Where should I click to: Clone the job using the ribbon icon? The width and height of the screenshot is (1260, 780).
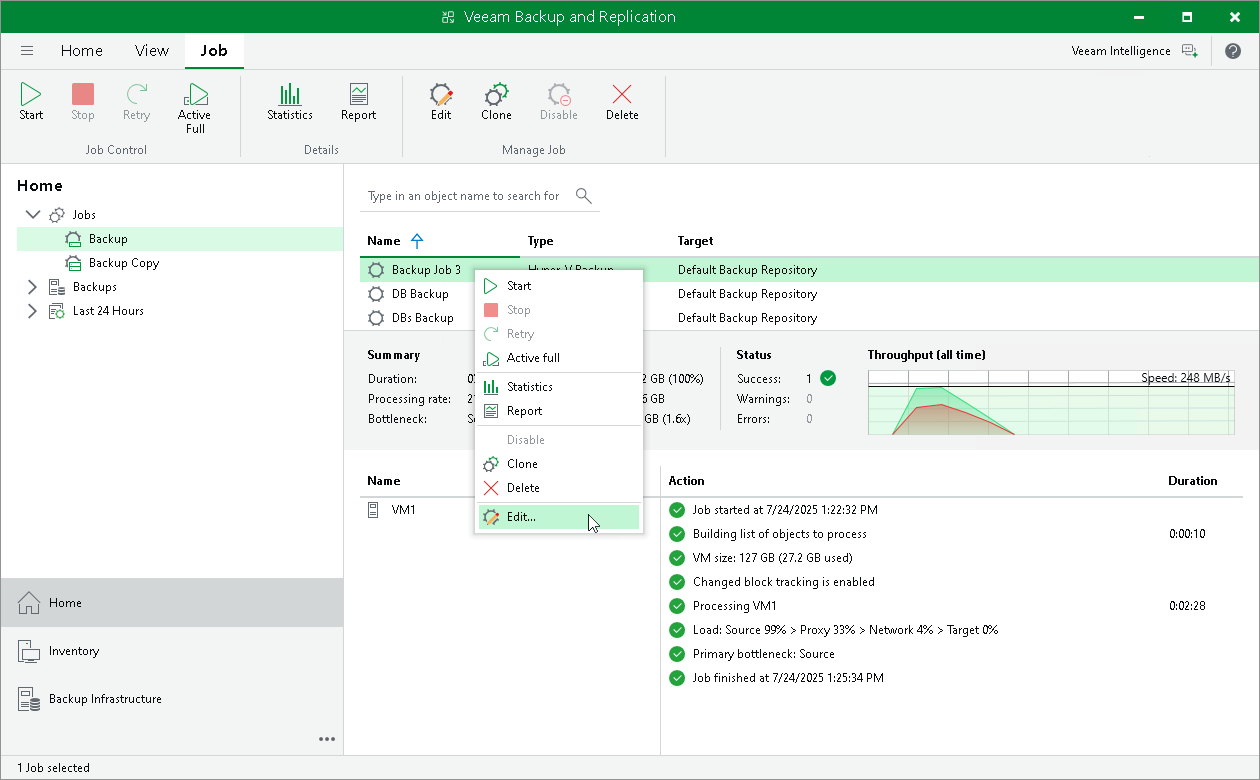(x=496, y=102)
